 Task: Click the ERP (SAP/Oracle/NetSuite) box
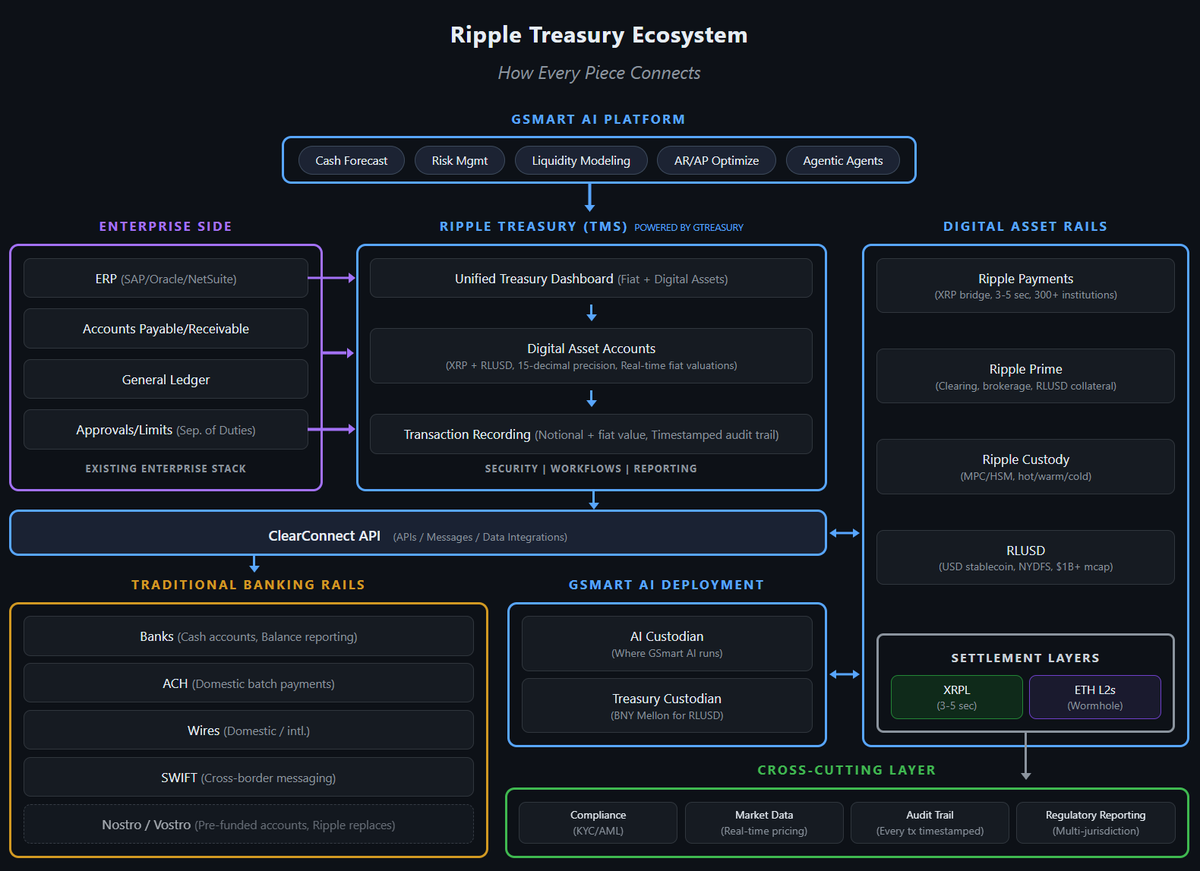(166, 278)
